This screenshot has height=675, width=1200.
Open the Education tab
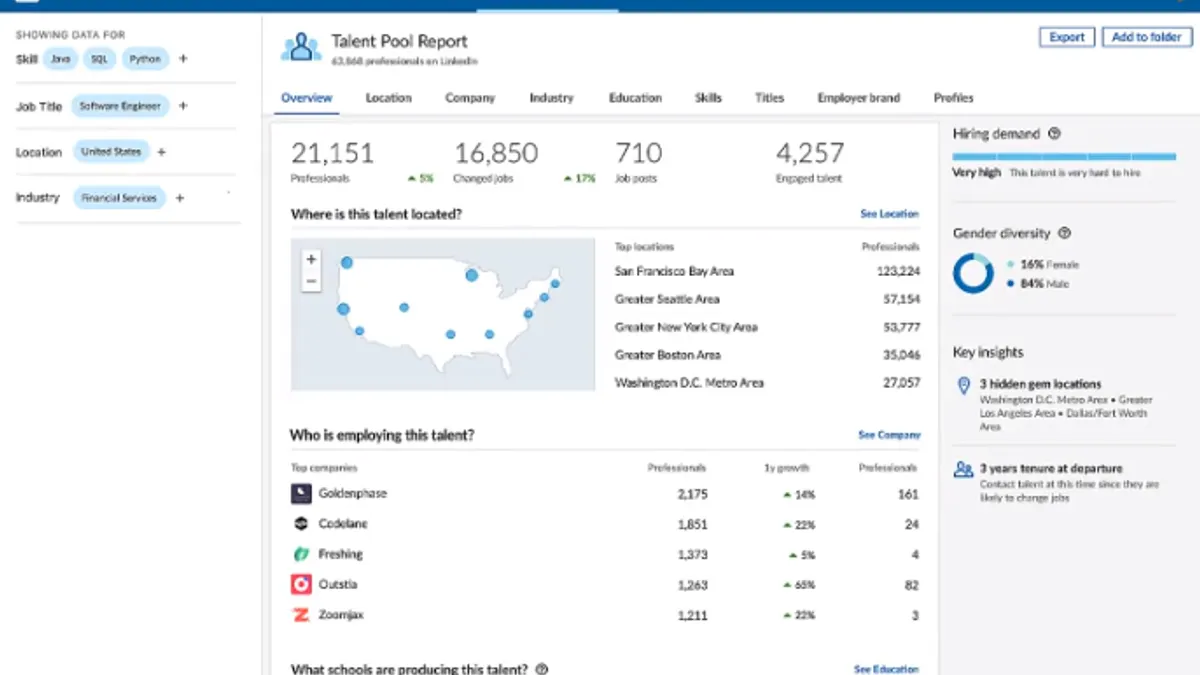(x=635, y=98)
